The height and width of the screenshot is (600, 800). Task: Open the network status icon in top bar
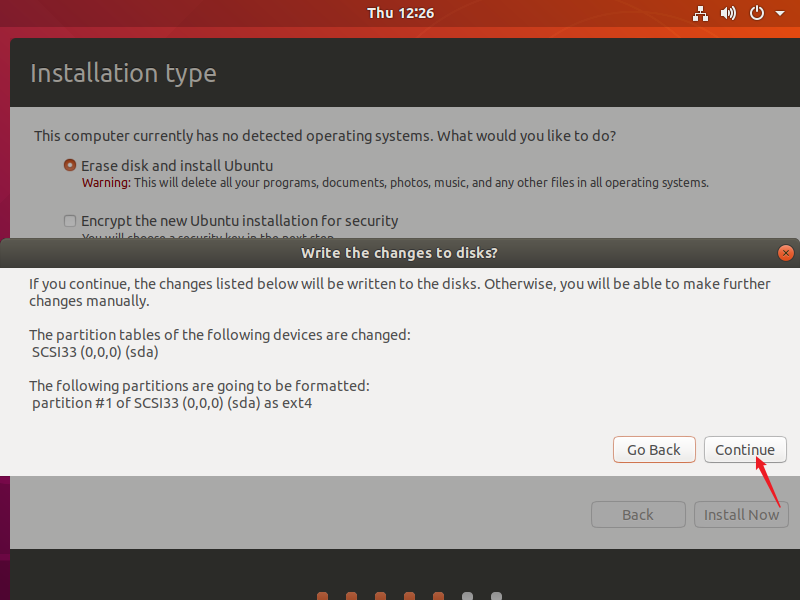point(700,13)
